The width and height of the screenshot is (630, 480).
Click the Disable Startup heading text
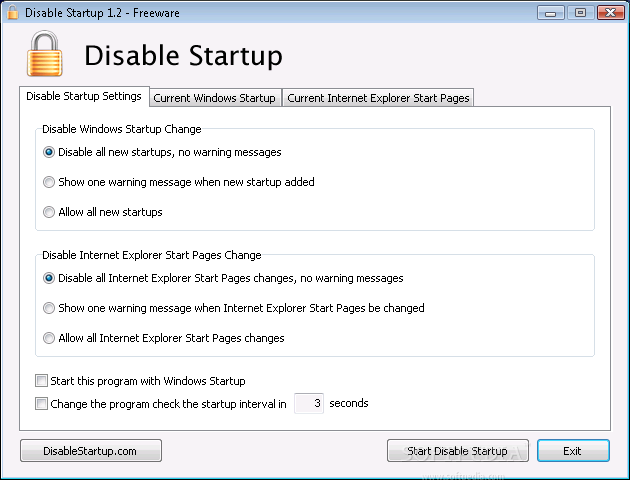tap(183, 56)
